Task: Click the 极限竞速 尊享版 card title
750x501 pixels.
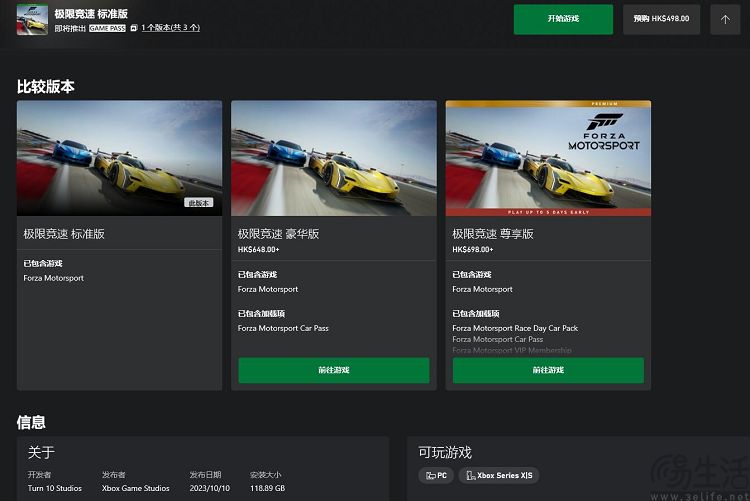Action: click(493, 234)
